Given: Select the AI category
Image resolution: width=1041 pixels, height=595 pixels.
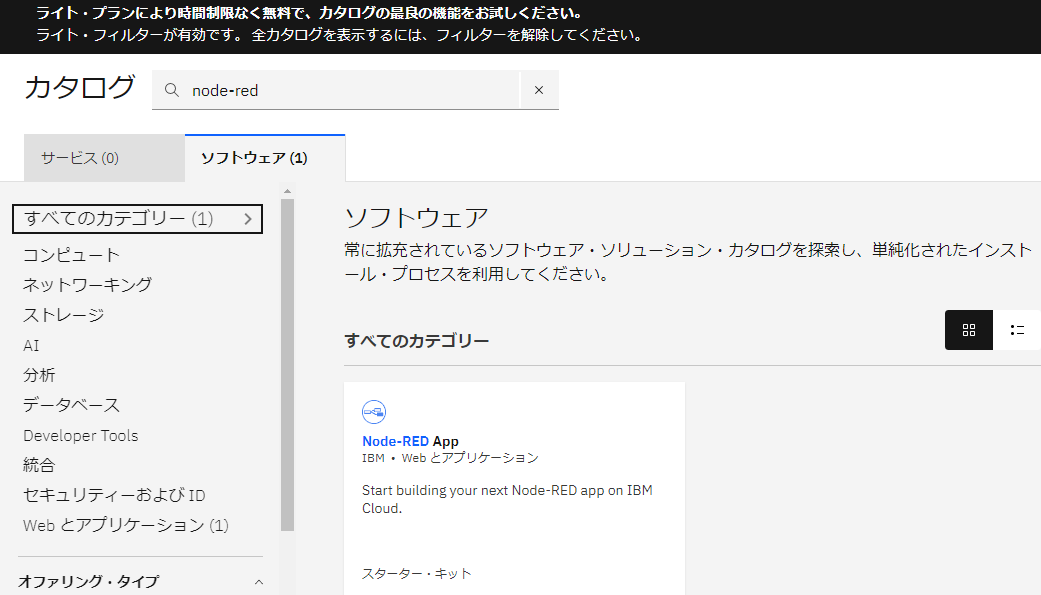Looking at the screenshot, I should coord(31,345).
